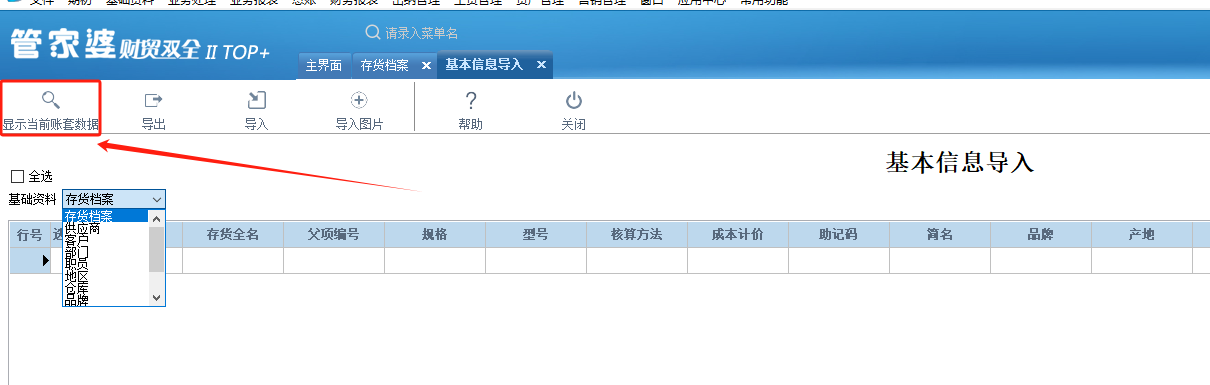Click the 型号 column header
This screenshot has width=1210, height=385.
[x=536, y=235]
